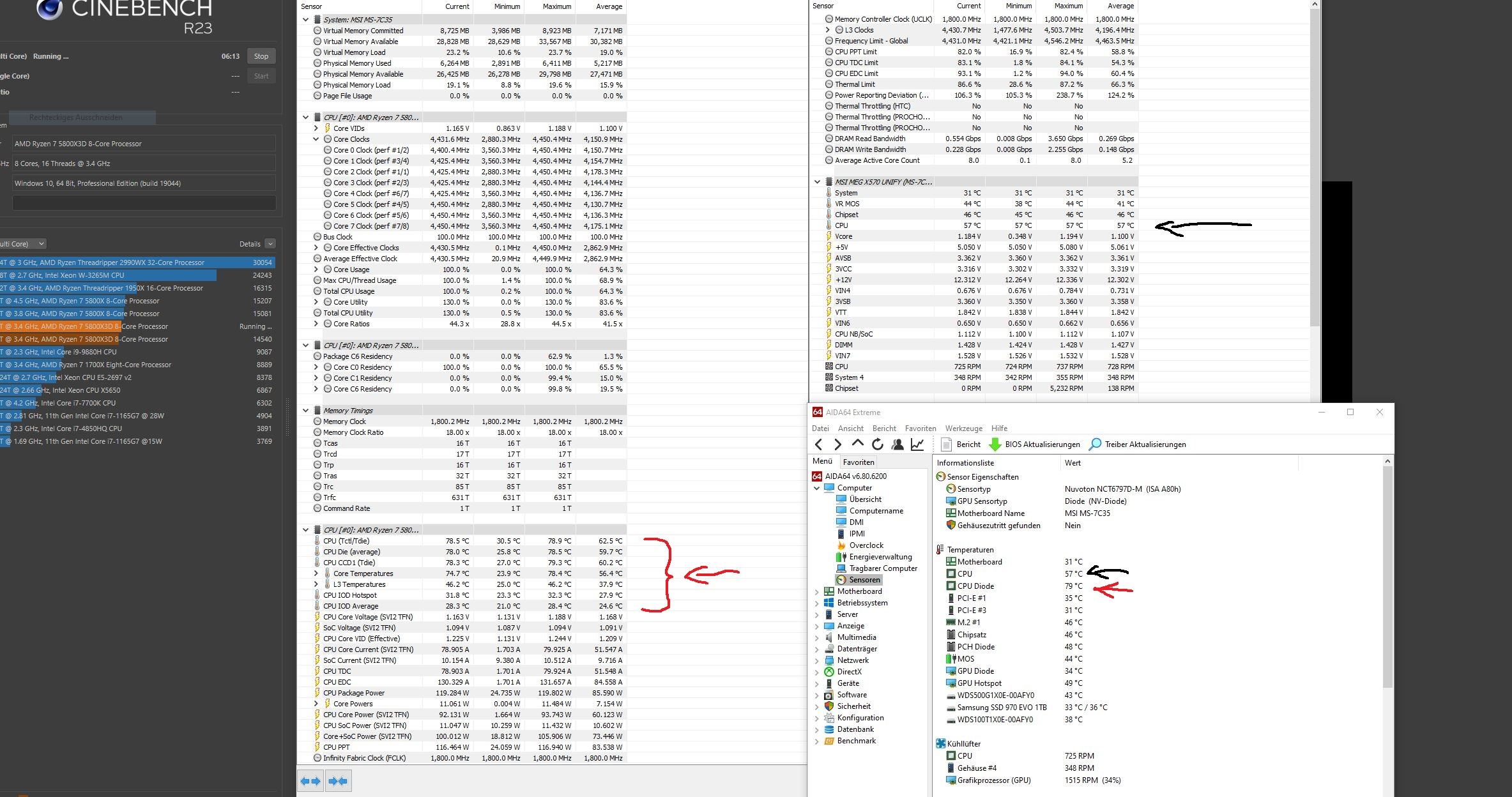Screen dimensions: 1512x797
Task: Select Computername in the AIDA64 tree
Action: coord(876,511)
